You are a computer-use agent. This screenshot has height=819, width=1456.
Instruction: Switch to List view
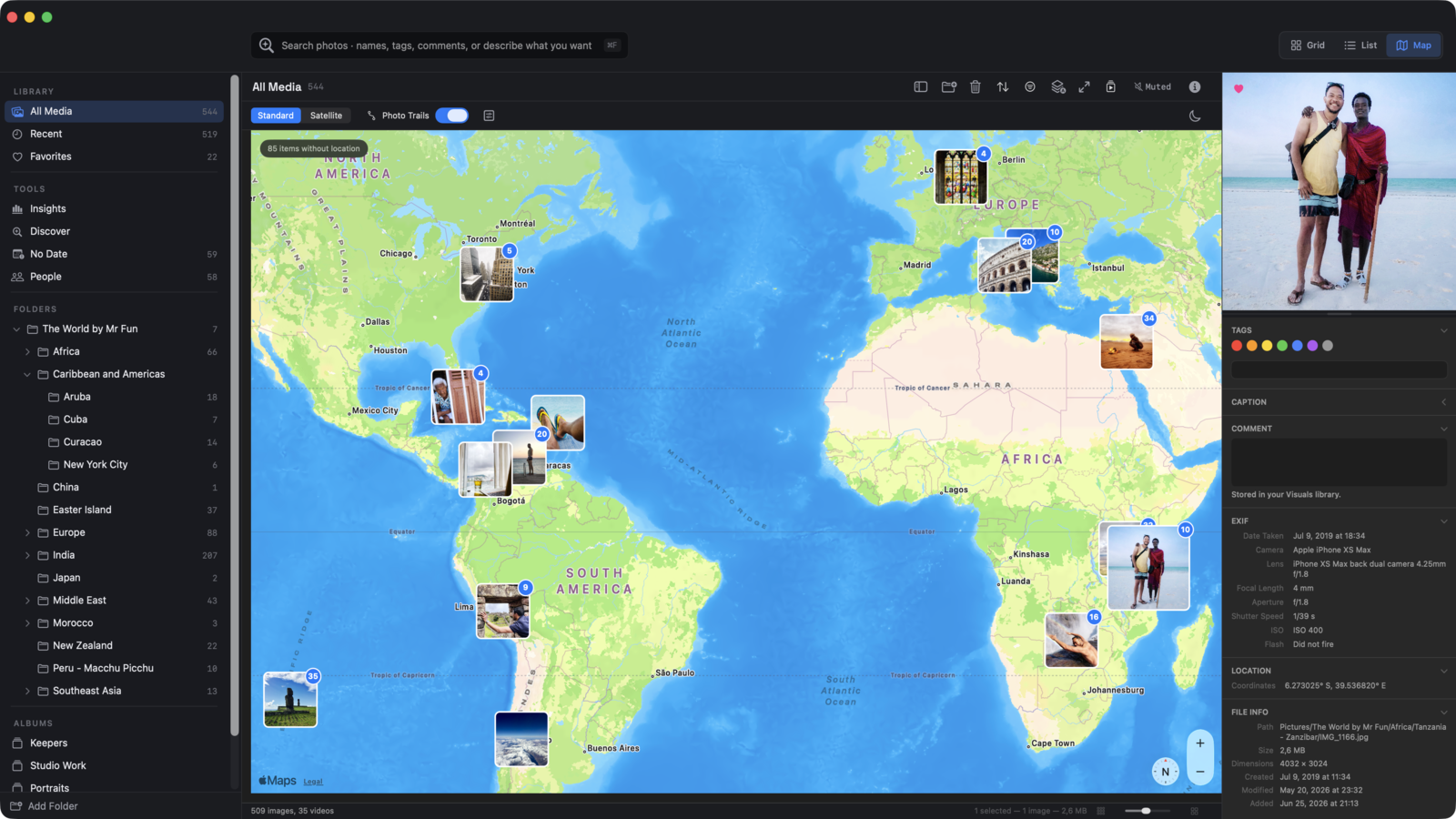(1360, 45)
